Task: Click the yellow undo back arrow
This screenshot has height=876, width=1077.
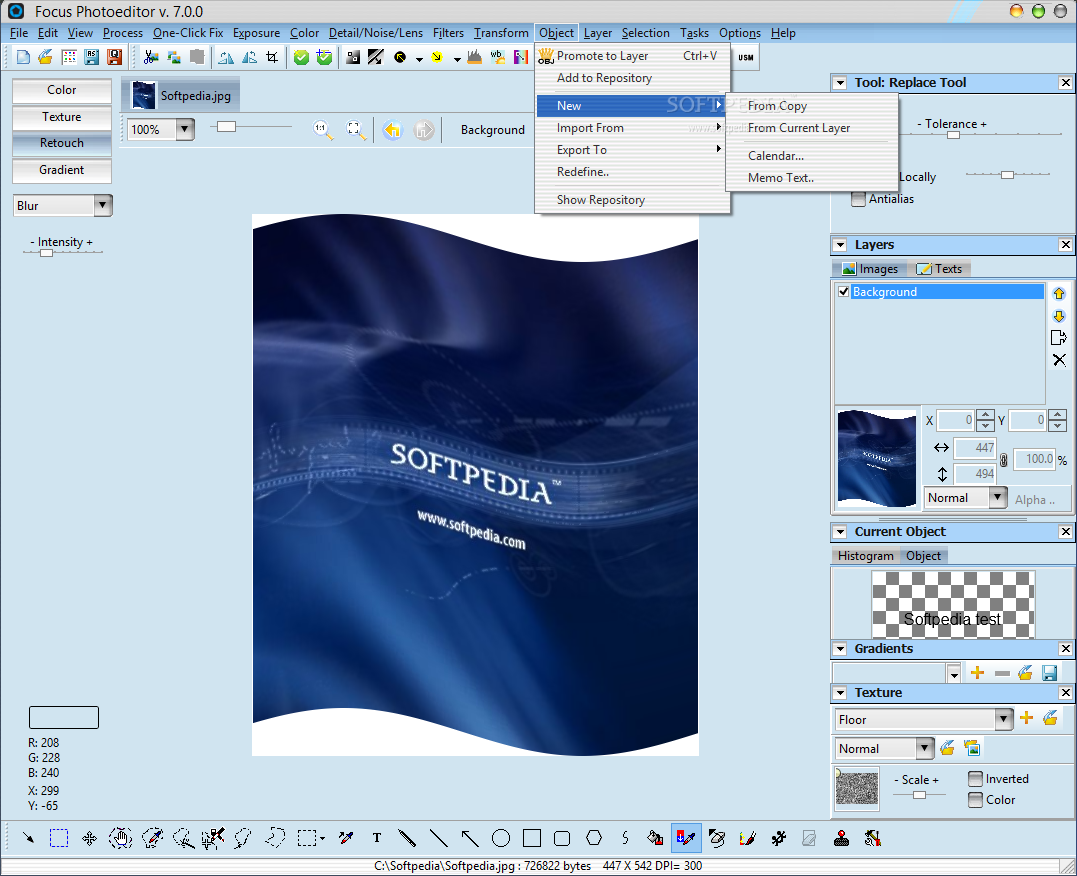Action: click(392, 129)
